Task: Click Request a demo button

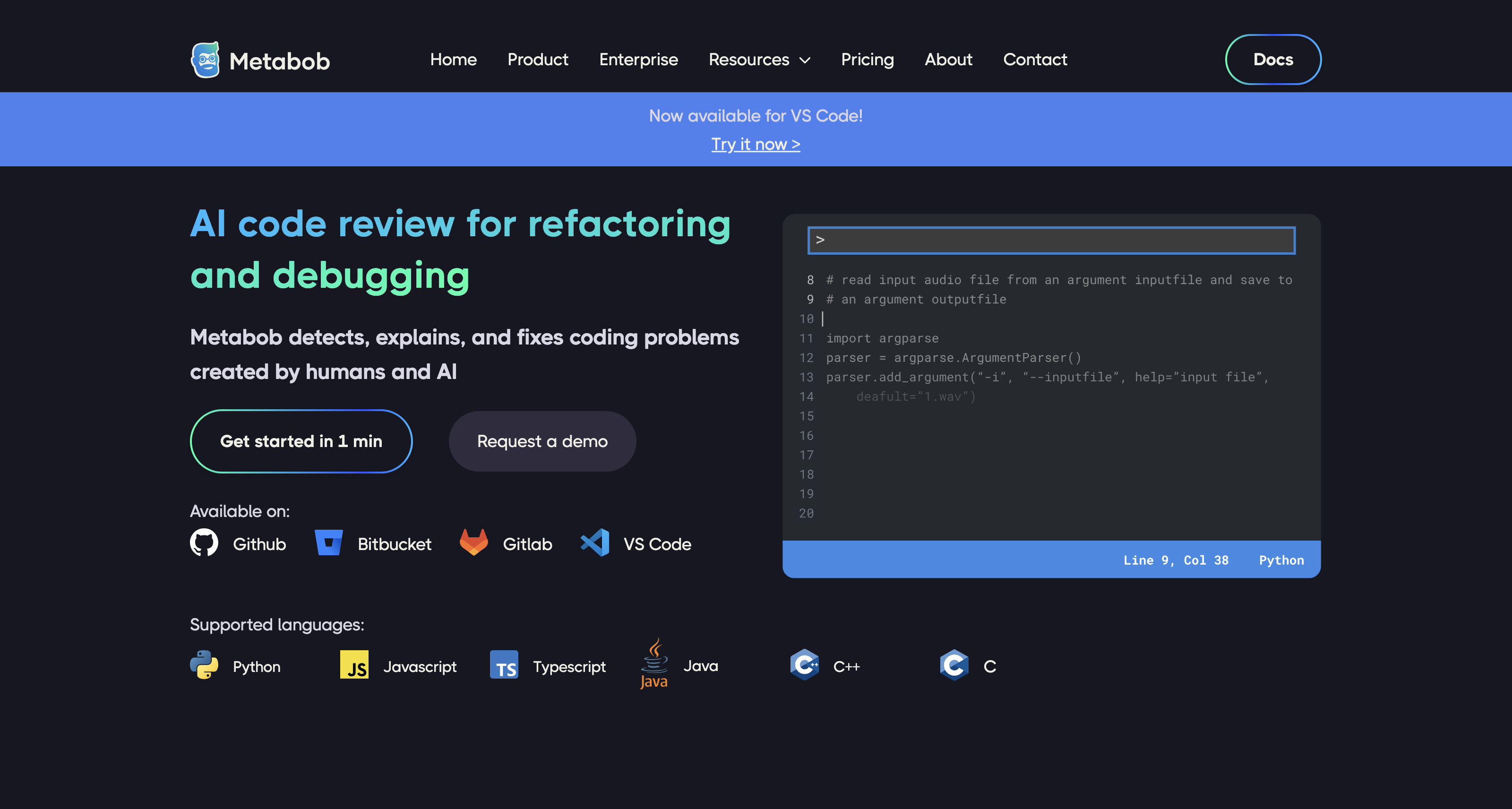Action: [x=542, y=441]
